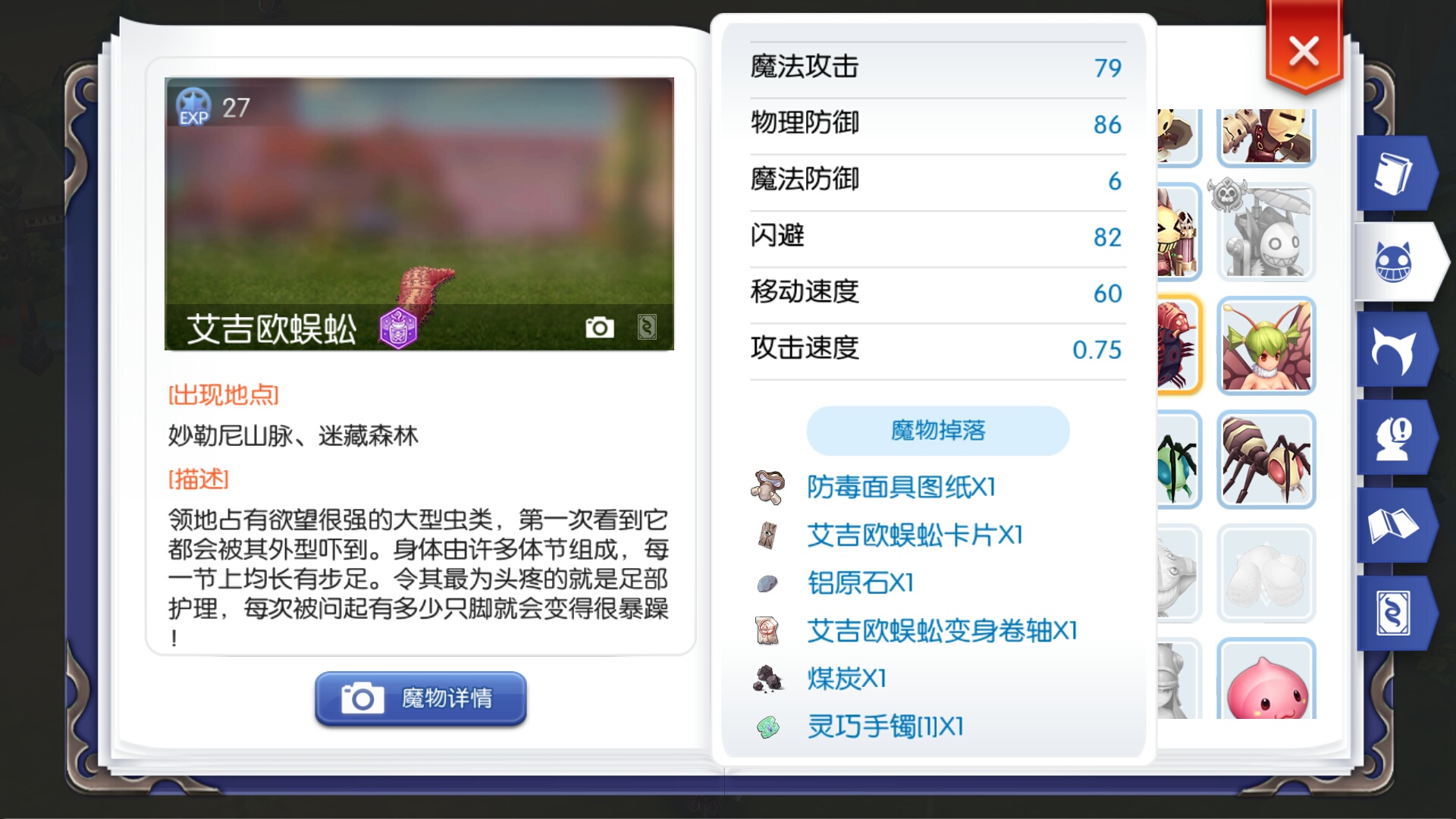1456x819 pixels.
Task: Click the 魔物掉落 header button
Action: (x=938, y=431)
